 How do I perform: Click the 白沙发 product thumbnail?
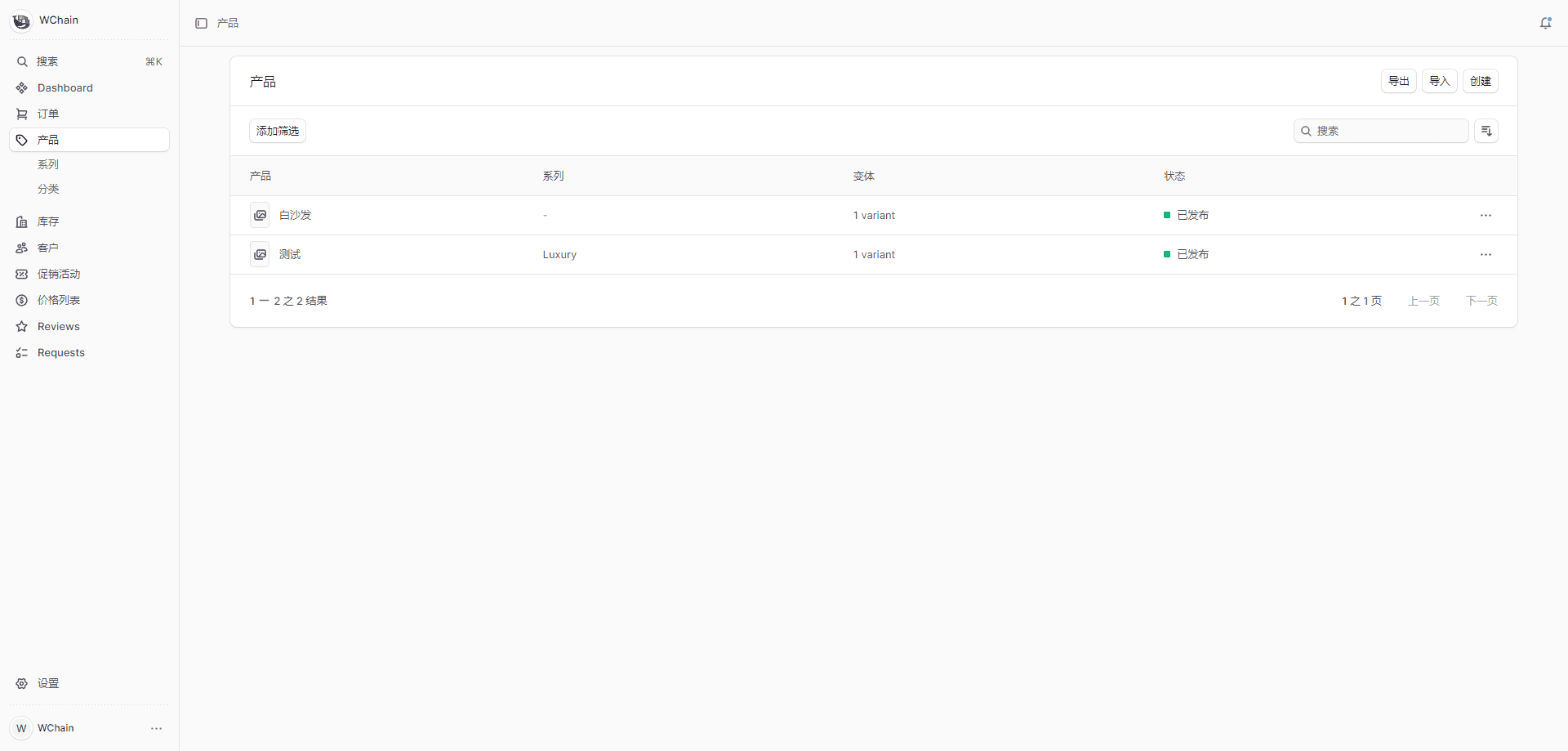click(x=260, y=216)
